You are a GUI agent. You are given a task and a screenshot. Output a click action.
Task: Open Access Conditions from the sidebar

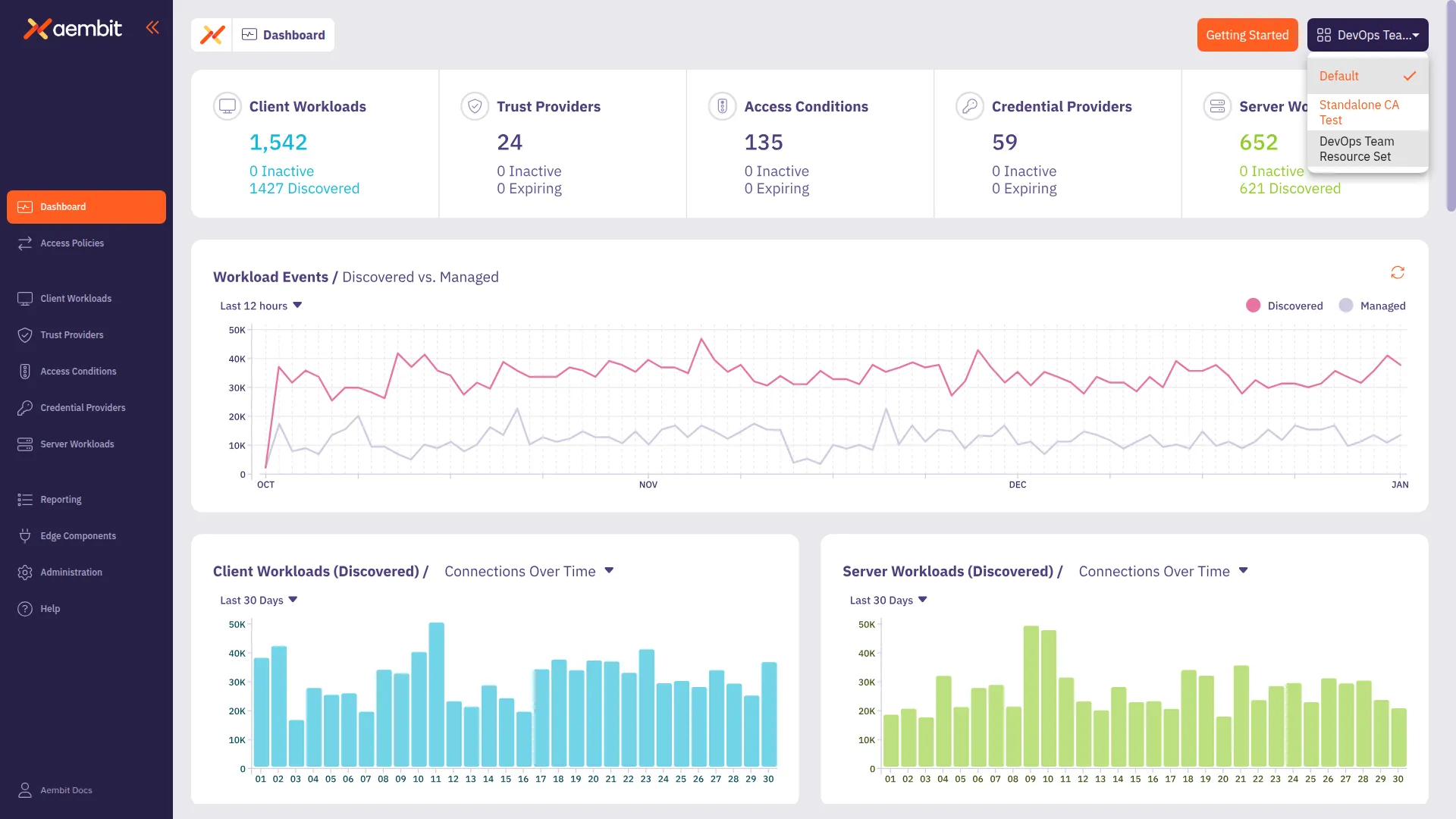tap(78, 371)
